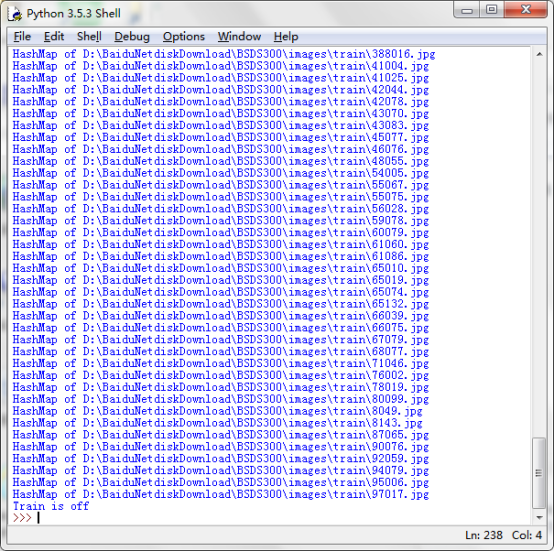Viewport: 554px width, 551px height.
Task: Click the Ln: 238 status indicator
Action: coord(484,535)
